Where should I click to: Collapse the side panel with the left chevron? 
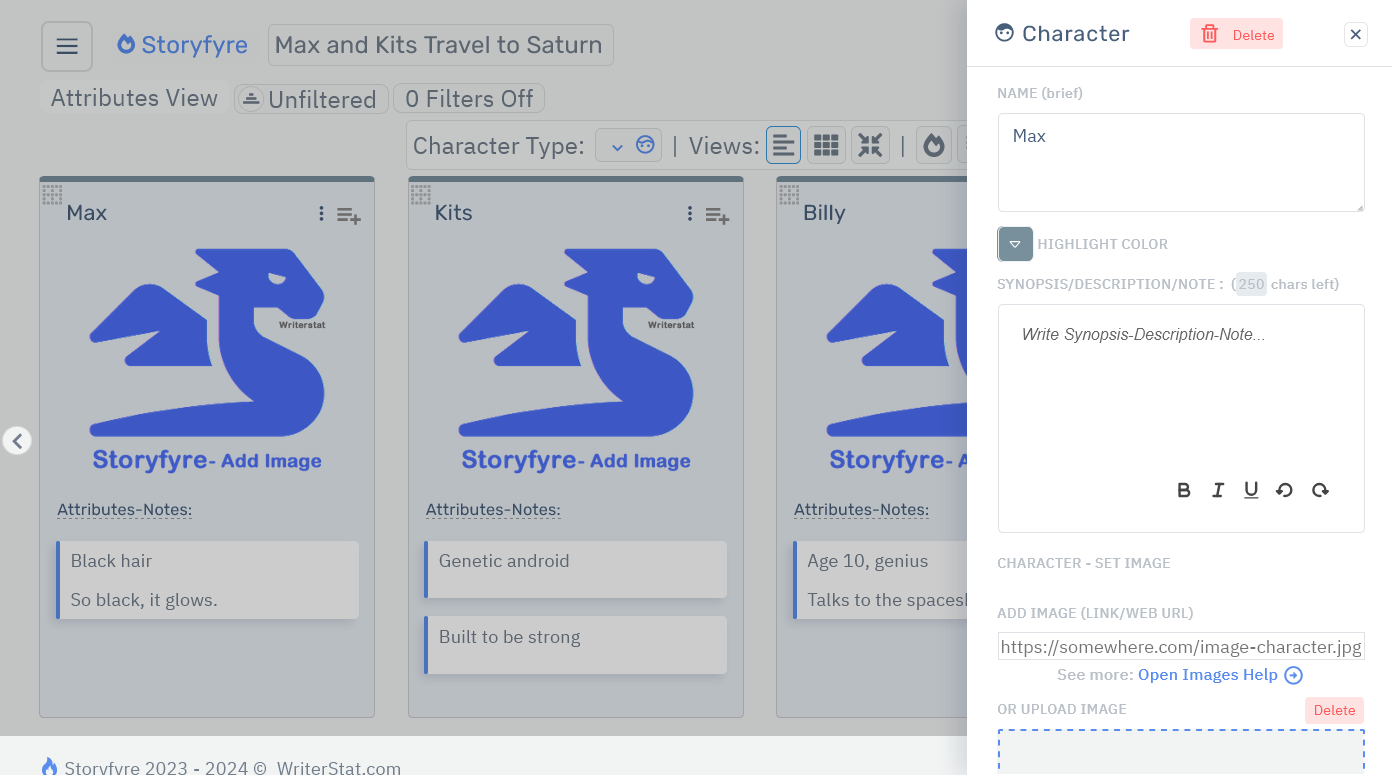(17, 440)
